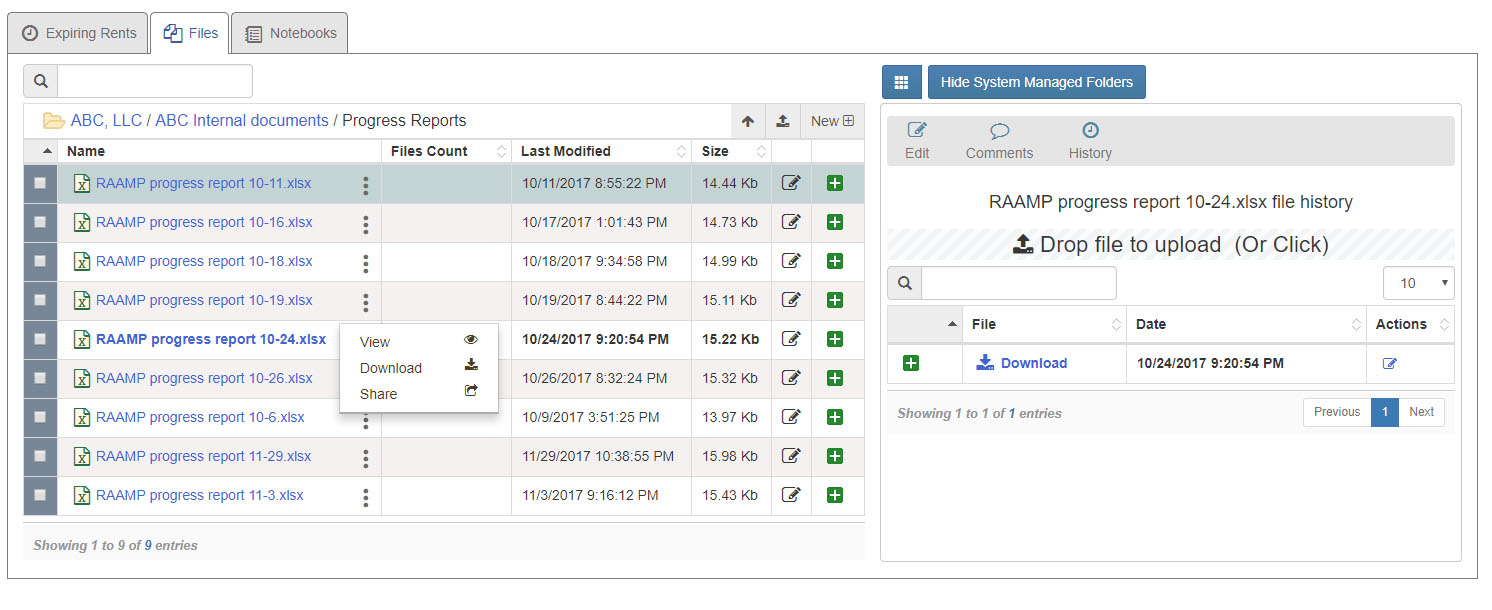Tick the checkbox beside report 11-29.xlsx
The image size is (1492, 610).
pos(40,456)
